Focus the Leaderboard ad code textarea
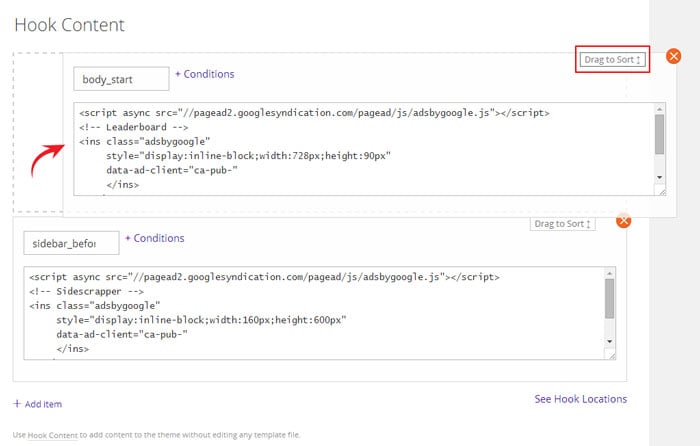Viewport: 700px width, 446px height. 370,149
